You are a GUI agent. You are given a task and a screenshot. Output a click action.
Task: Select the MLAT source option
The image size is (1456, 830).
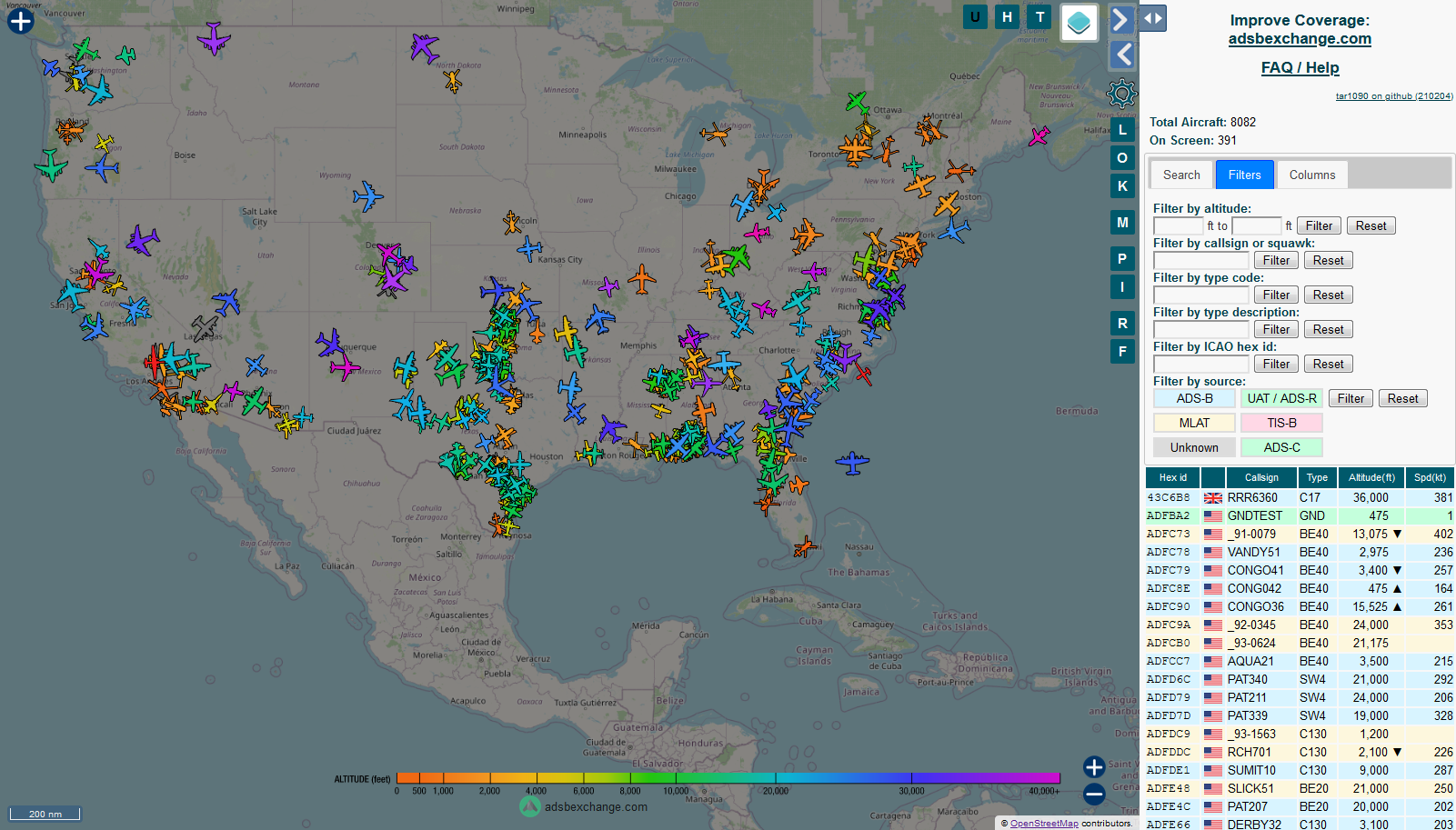tap(1194, 423)
